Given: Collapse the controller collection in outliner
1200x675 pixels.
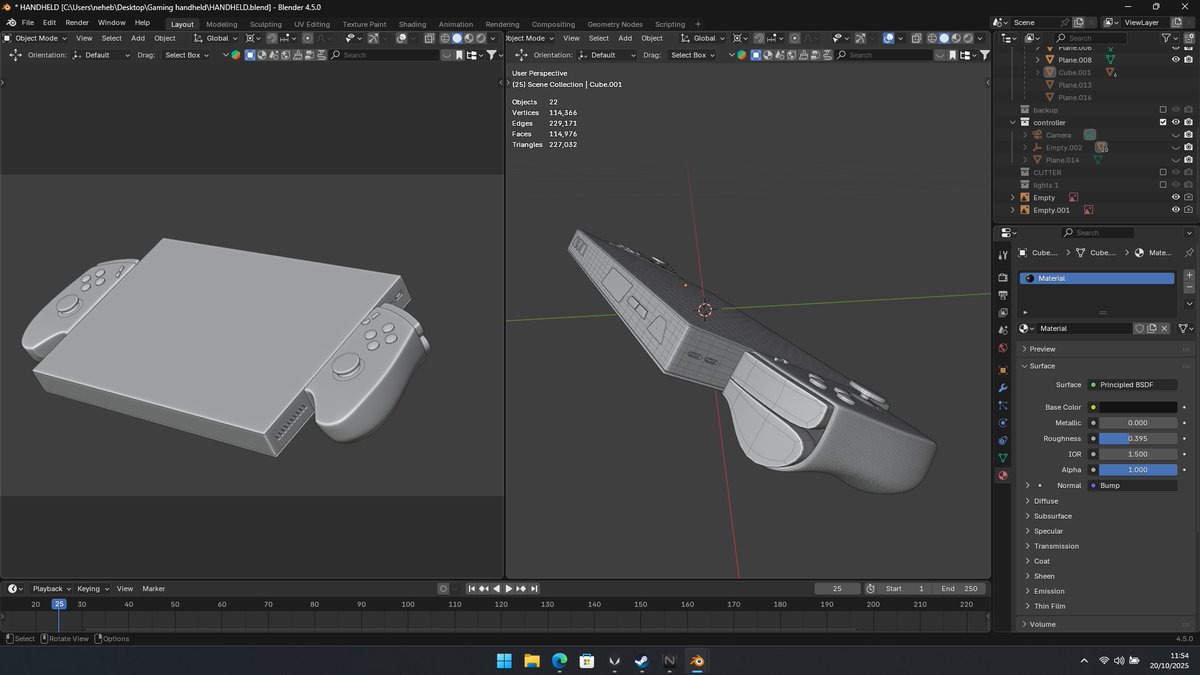Looking at the screenshot, I should (1013, 122).
